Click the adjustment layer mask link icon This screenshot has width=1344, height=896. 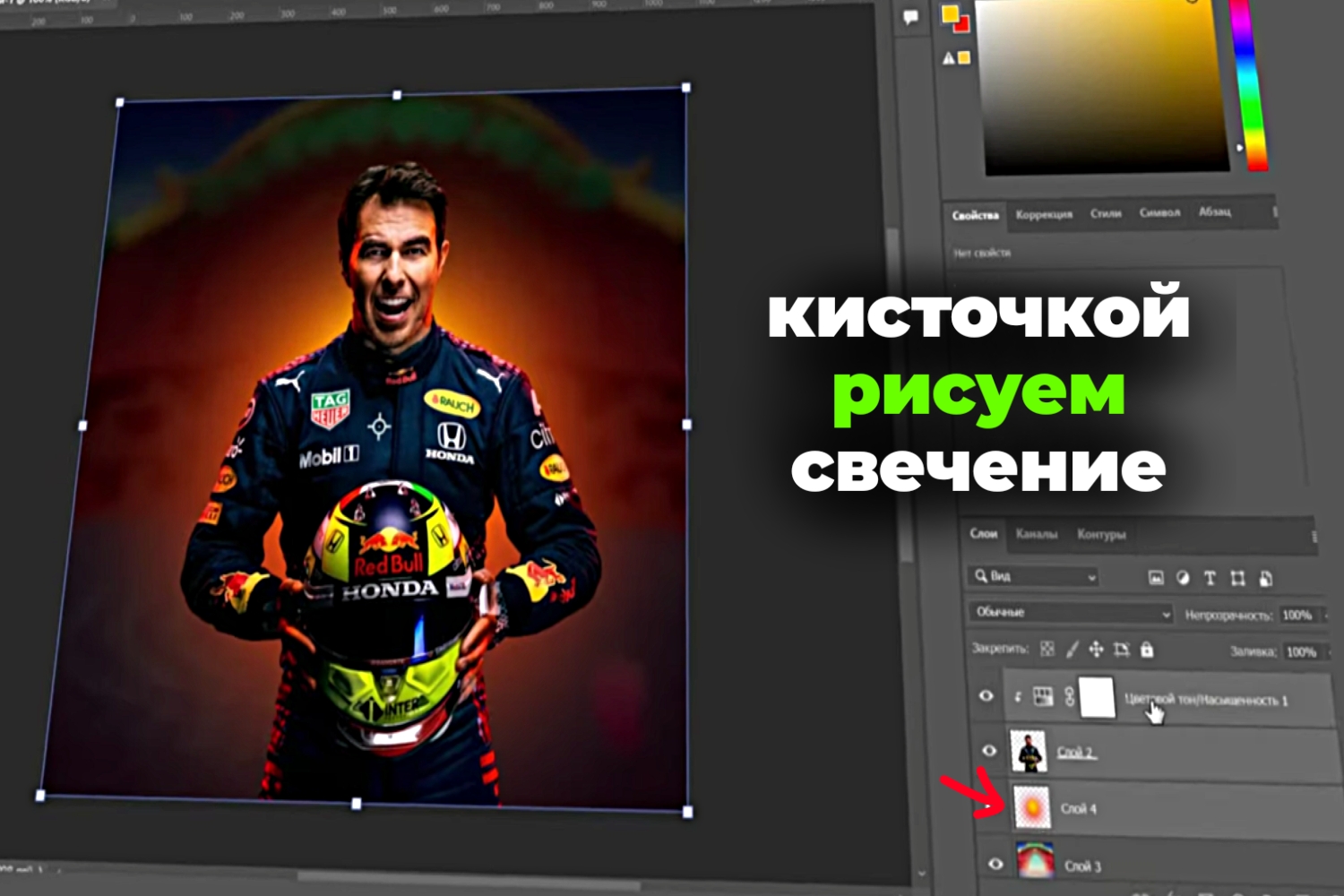point(1068,697)
